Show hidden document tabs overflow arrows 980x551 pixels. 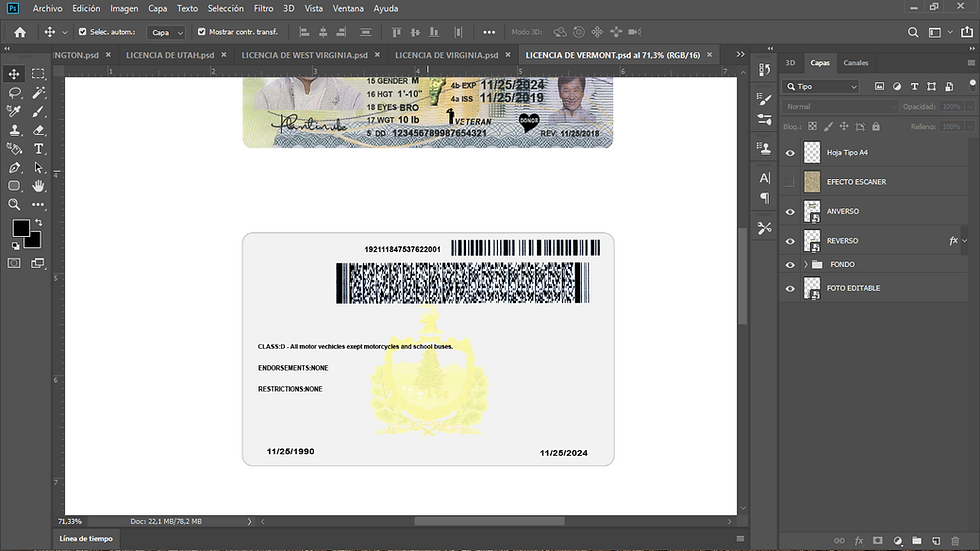coord(740,54)
